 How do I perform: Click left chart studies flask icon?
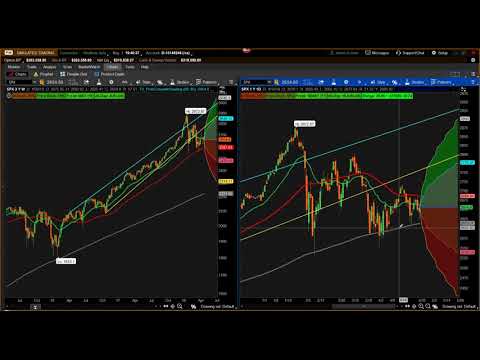(x=99, y=82)
